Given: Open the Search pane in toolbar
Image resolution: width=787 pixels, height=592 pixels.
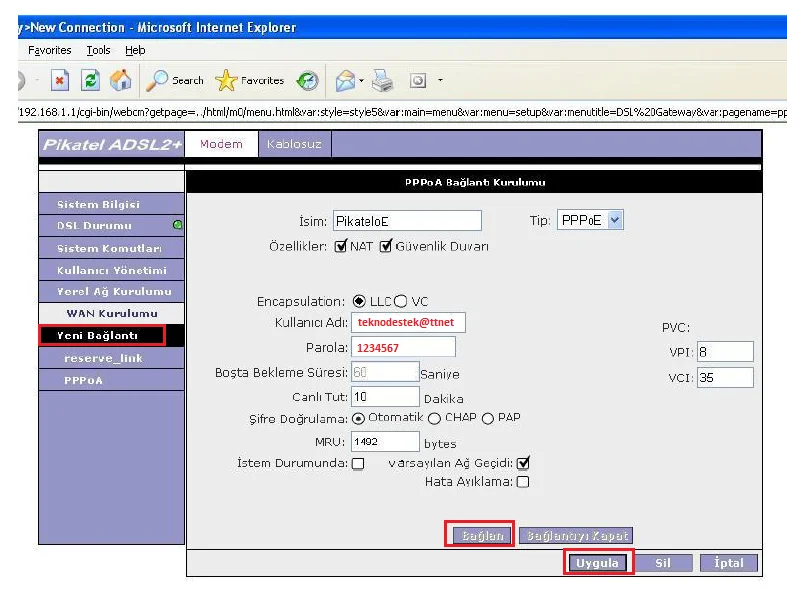Looking at the screenshot, I should pyautogui.click(x=176, y=80).
